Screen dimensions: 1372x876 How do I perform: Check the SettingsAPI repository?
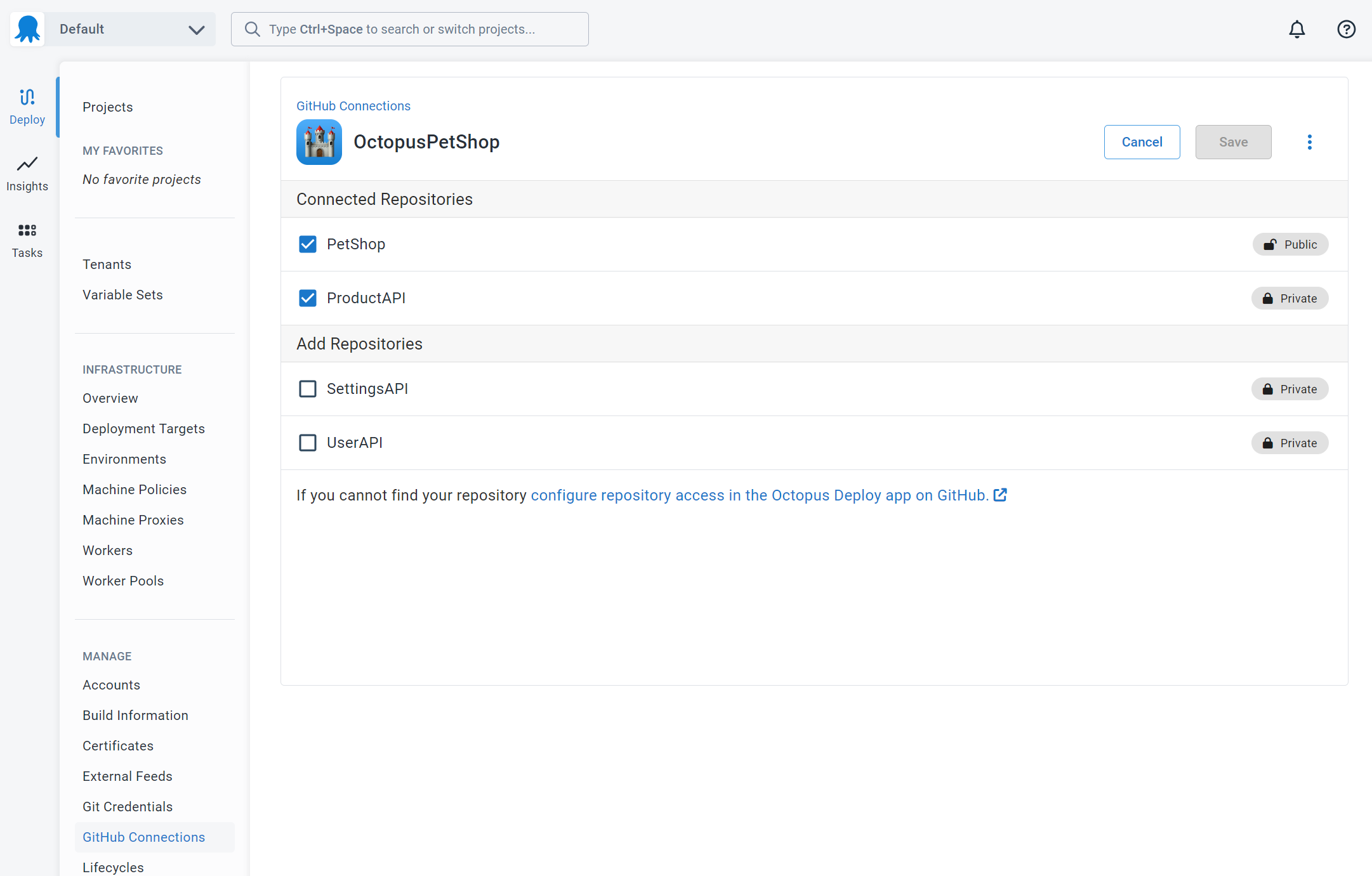tap(308, 389)
